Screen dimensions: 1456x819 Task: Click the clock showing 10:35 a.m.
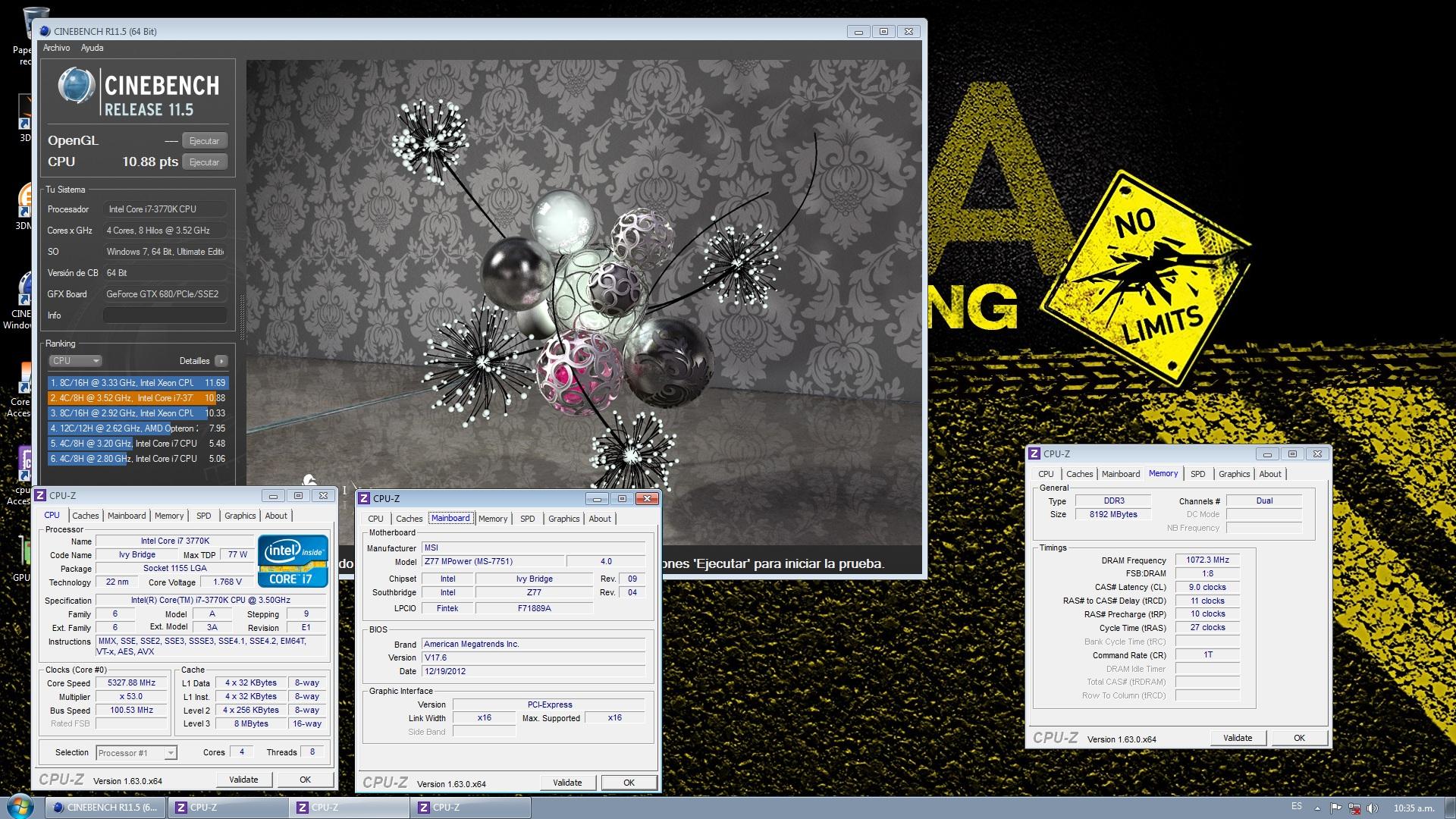tap(1414, 808)
